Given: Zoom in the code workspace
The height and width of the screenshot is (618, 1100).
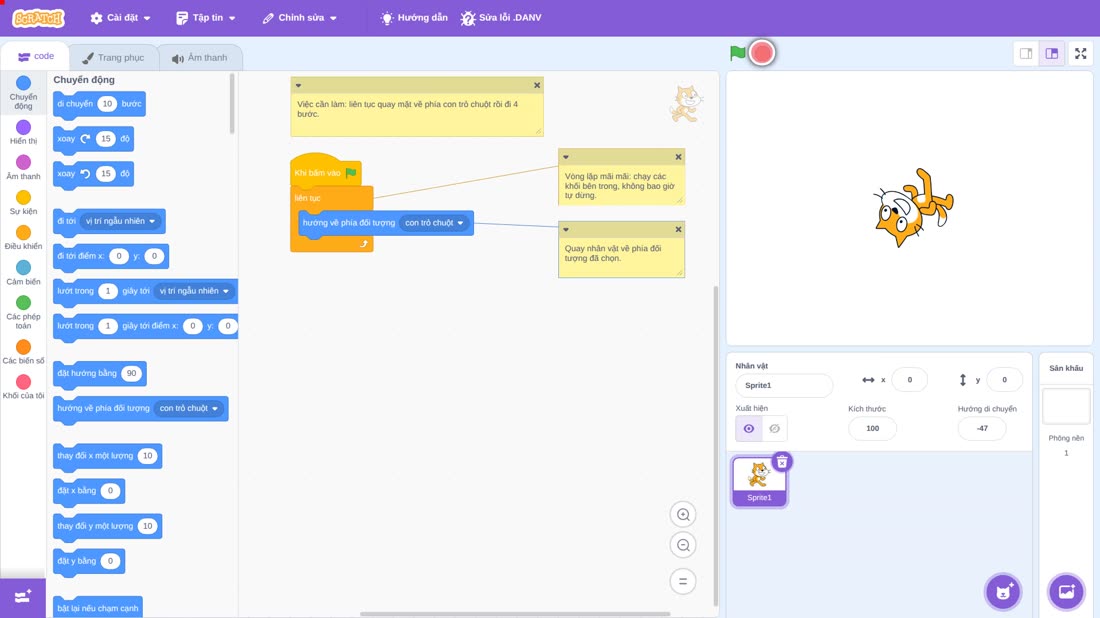Looking at the screenshot, I should point(683,514).
